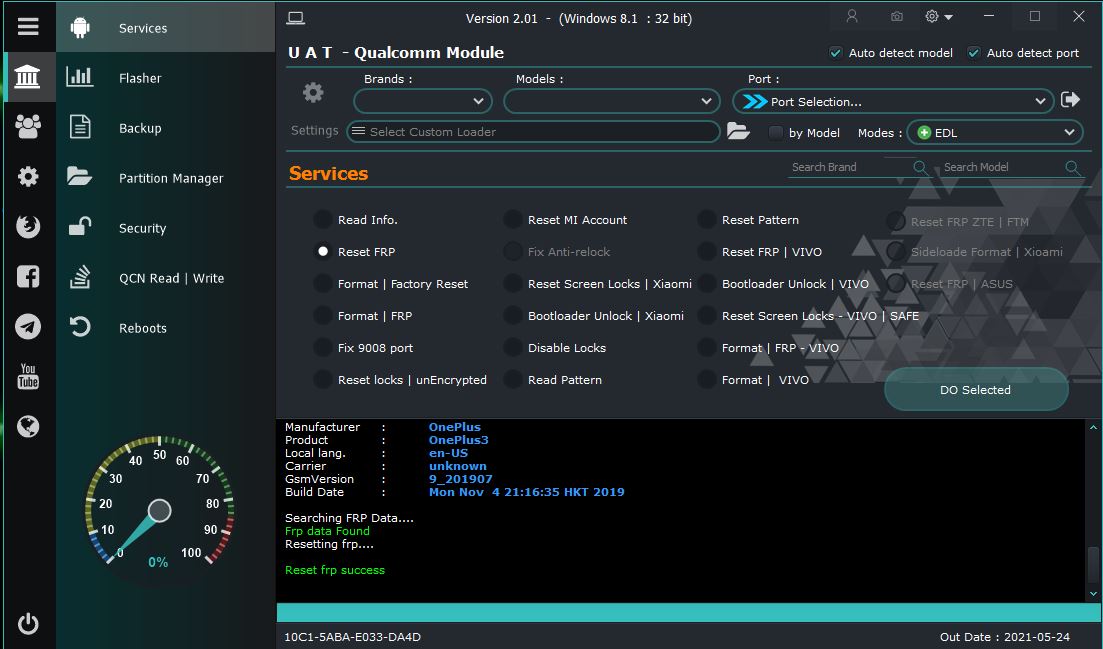Click the camera screenshot icon

pyautogui.click(x=896, y=16)
